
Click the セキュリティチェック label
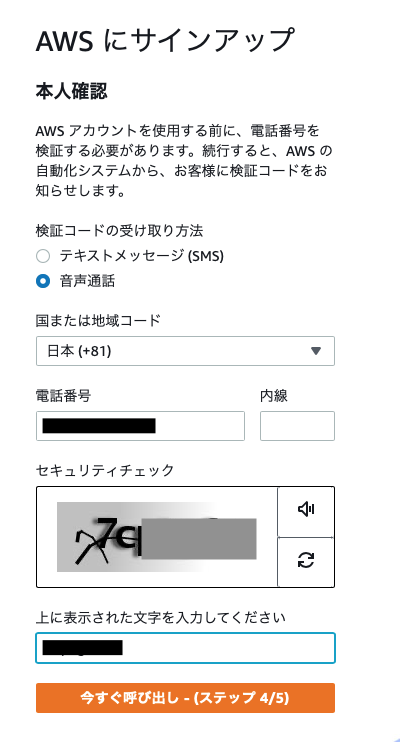[x=105, y=470]
